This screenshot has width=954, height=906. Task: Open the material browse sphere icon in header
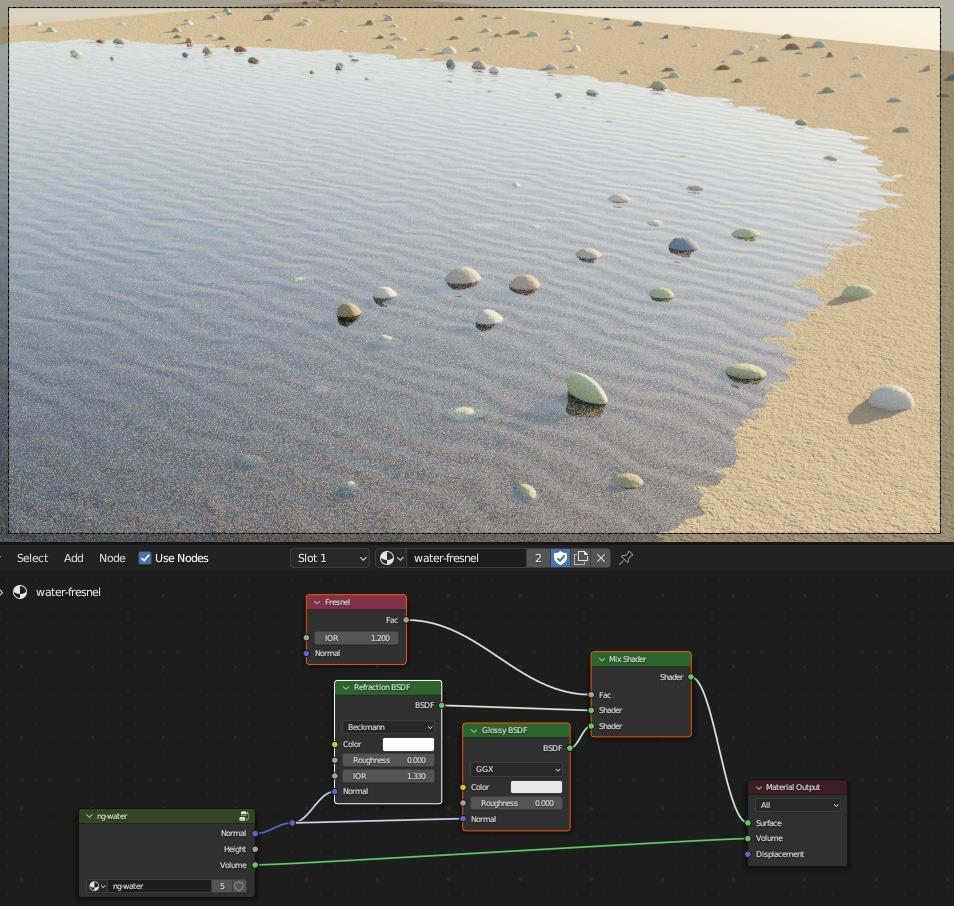point(390,558)
